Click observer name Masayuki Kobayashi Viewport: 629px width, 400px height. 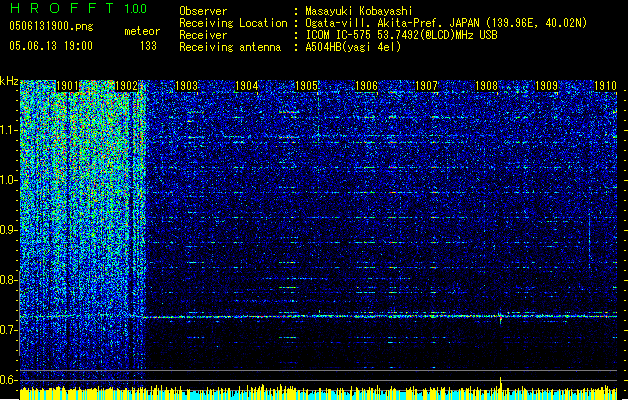(359, 11)
